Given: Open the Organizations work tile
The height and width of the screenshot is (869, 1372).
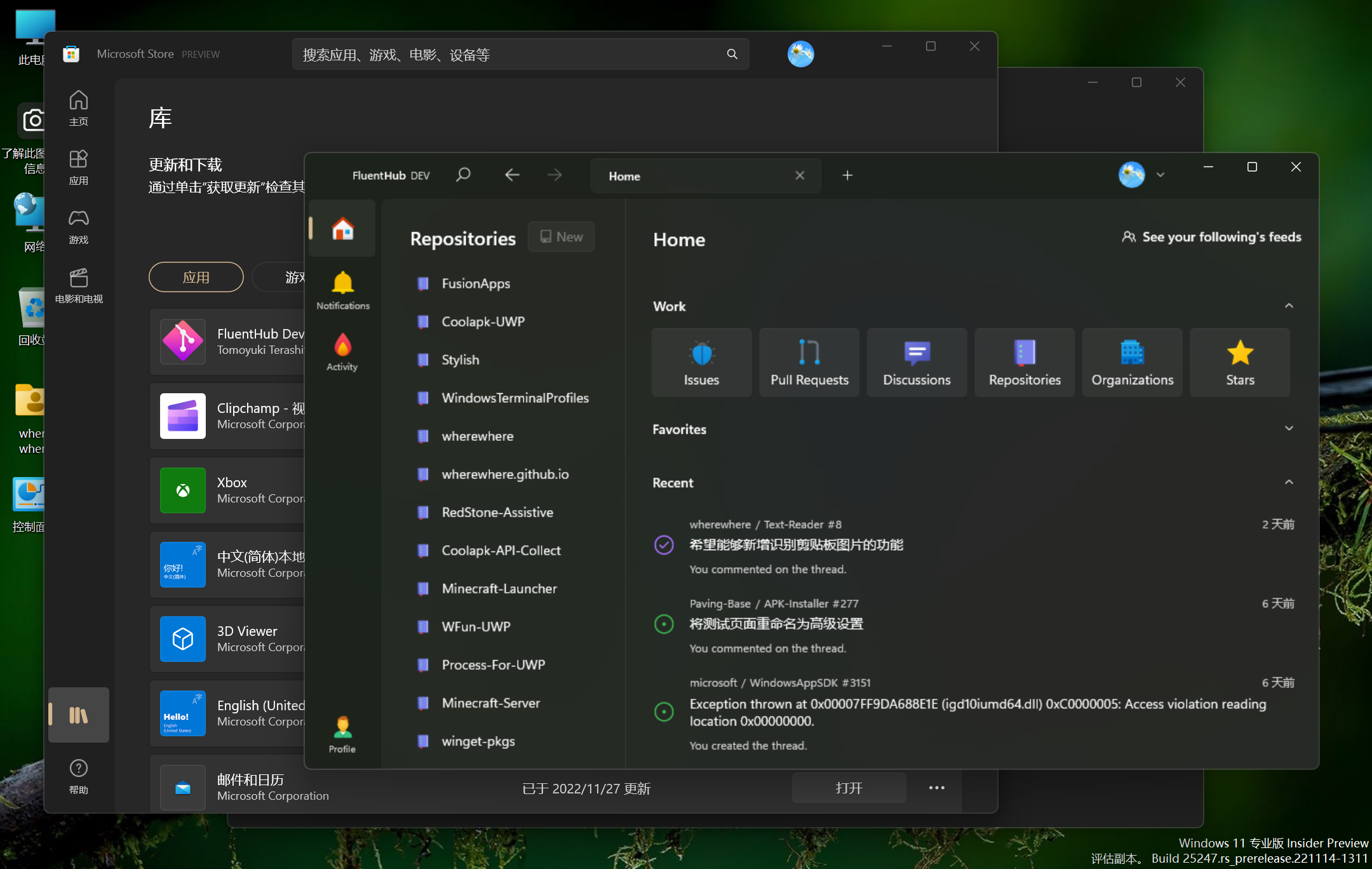Looking at the screenshot, I should (1133, 362).
